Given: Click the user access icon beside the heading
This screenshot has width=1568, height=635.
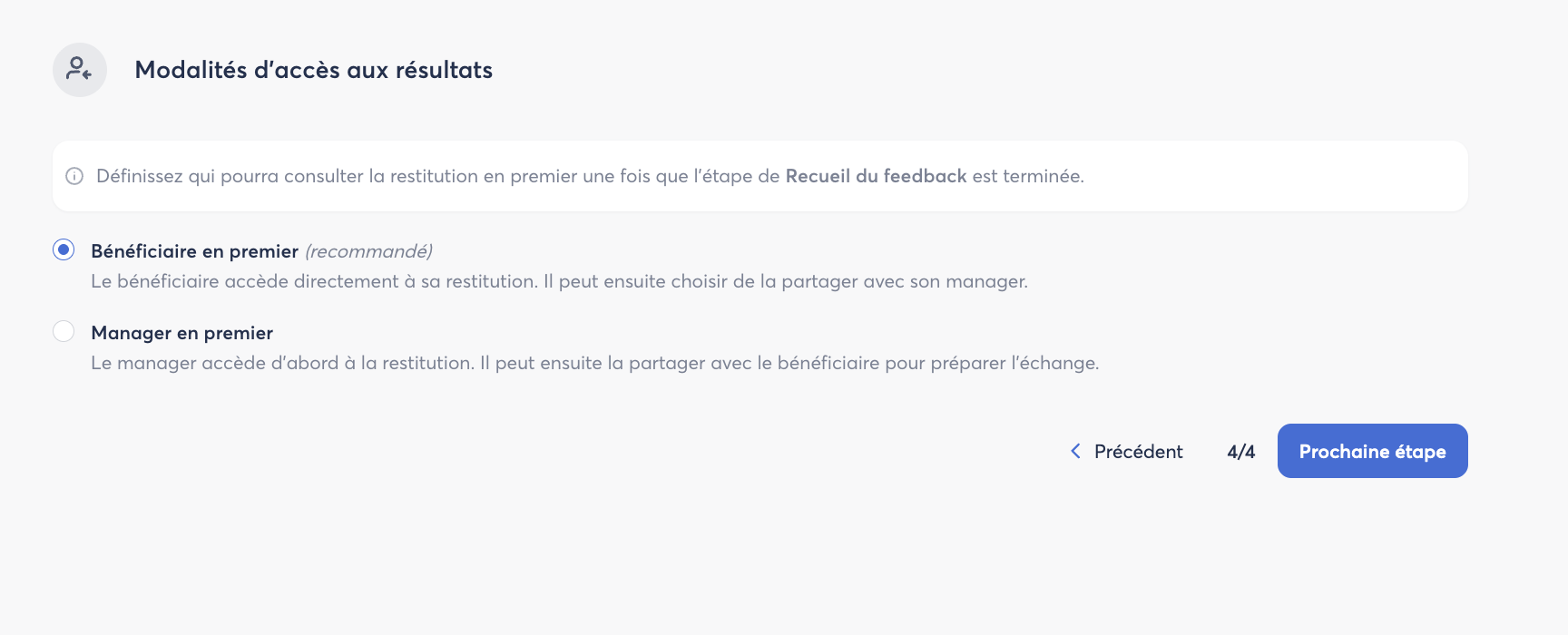Looking at the screenshot, I should pyautogui.click(x=80, y=70).
